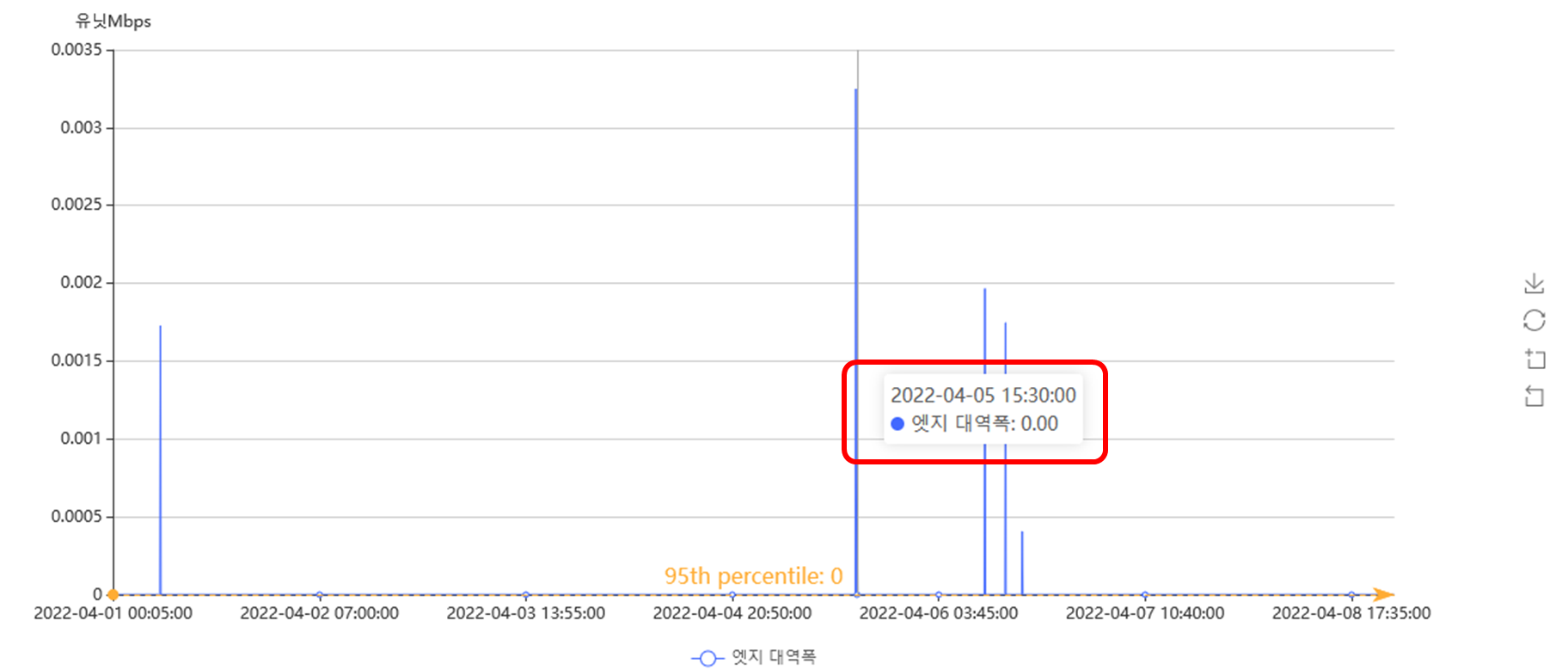The image size is (1568, 670).
Task: Select the data point at 2022-04-02 07:00:00
Action: click(320, 594)
